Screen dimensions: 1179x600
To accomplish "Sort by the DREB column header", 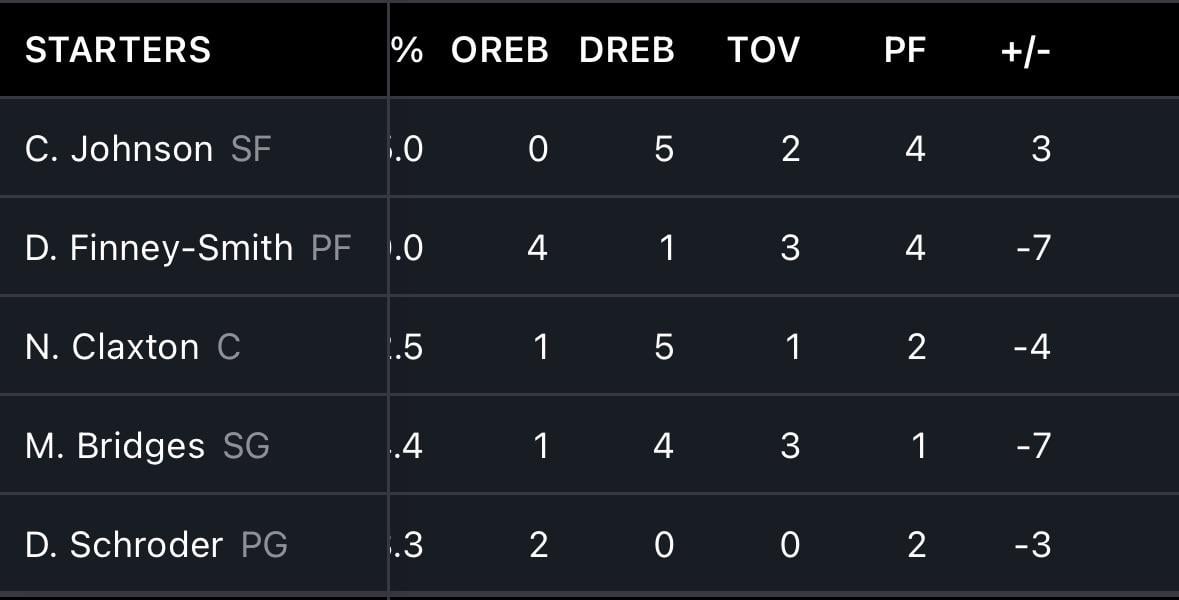I will (x=626, y=50).
